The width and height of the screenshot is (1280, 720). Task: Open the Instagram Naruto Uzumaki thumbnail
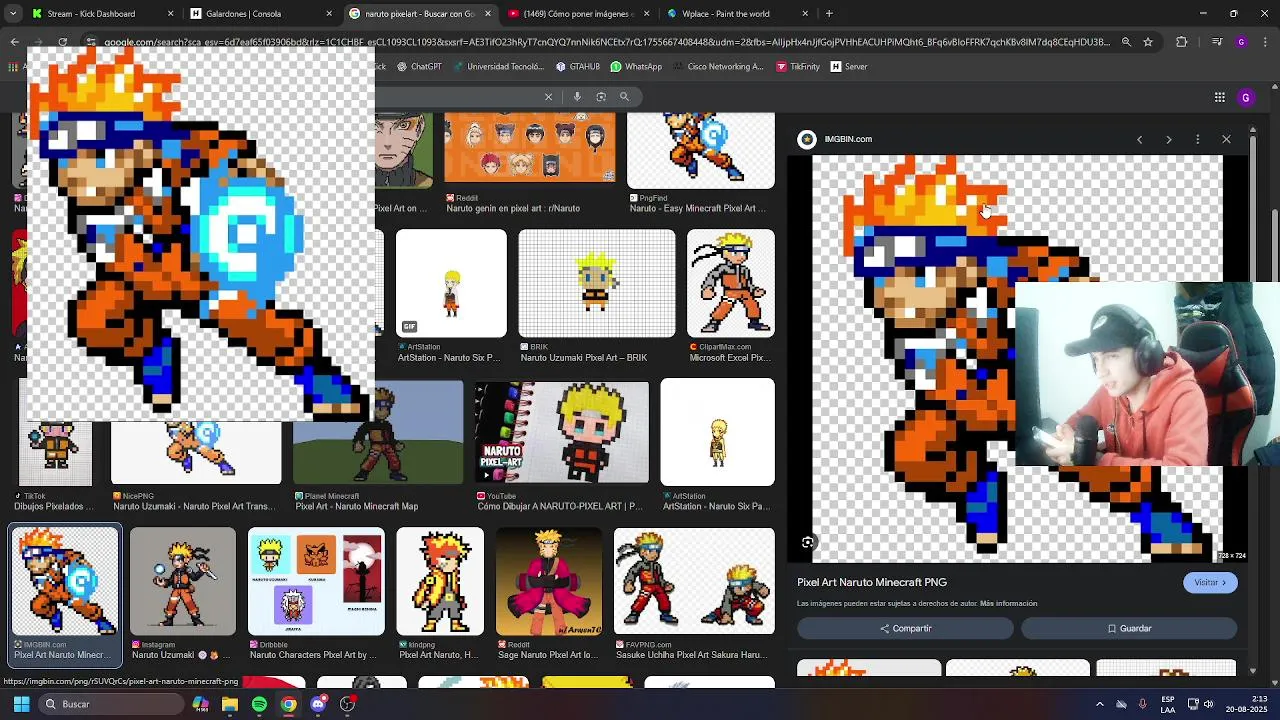click(183, 582)
